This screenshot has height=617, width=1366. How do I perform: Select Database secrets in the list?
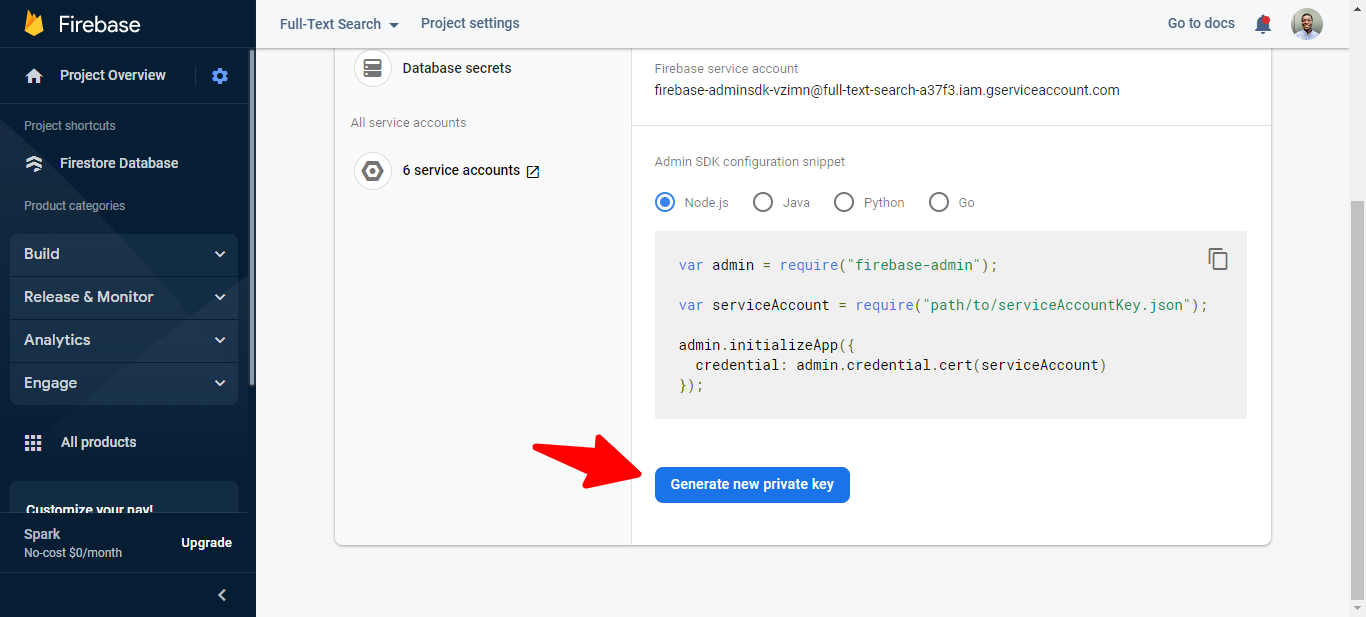pos(457,68)
